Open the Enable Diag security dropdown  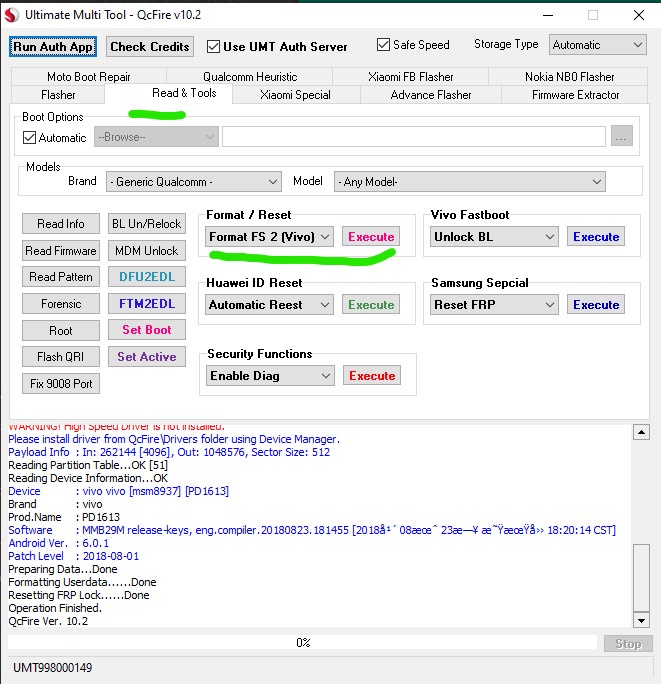[x=270, y=376]
